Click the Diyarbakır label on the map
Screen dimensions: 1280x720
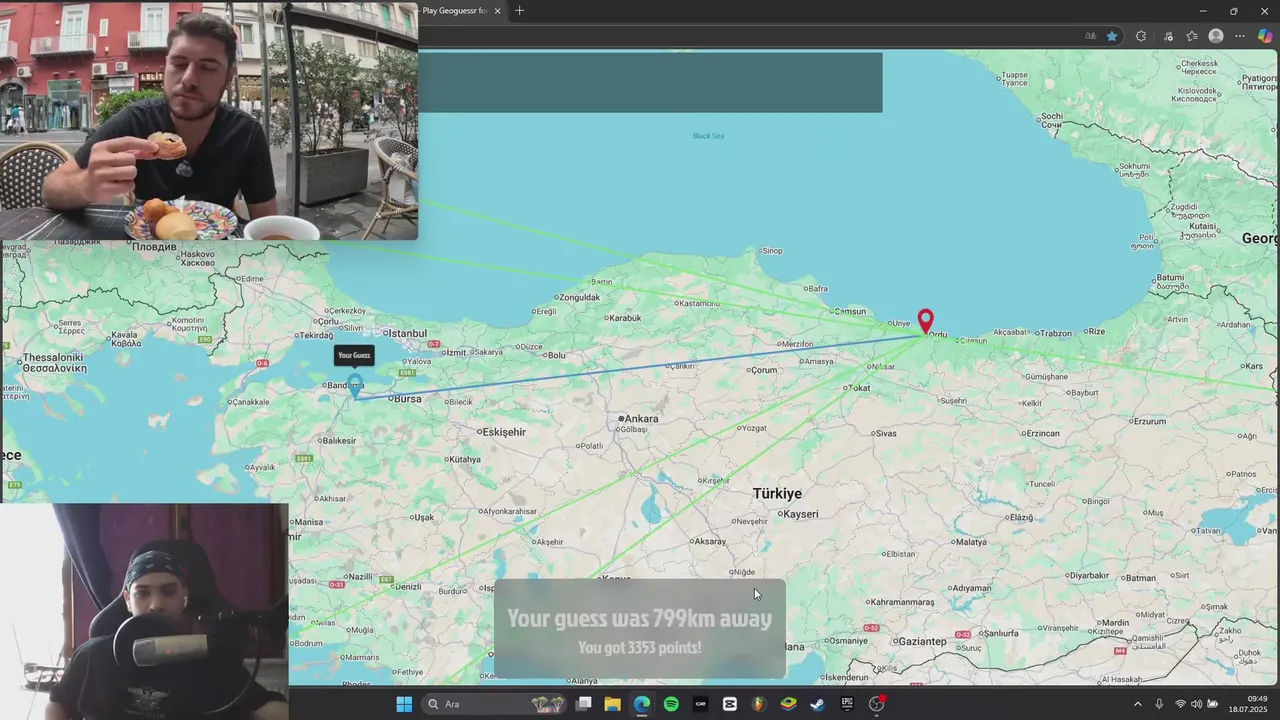point(1090,575)
